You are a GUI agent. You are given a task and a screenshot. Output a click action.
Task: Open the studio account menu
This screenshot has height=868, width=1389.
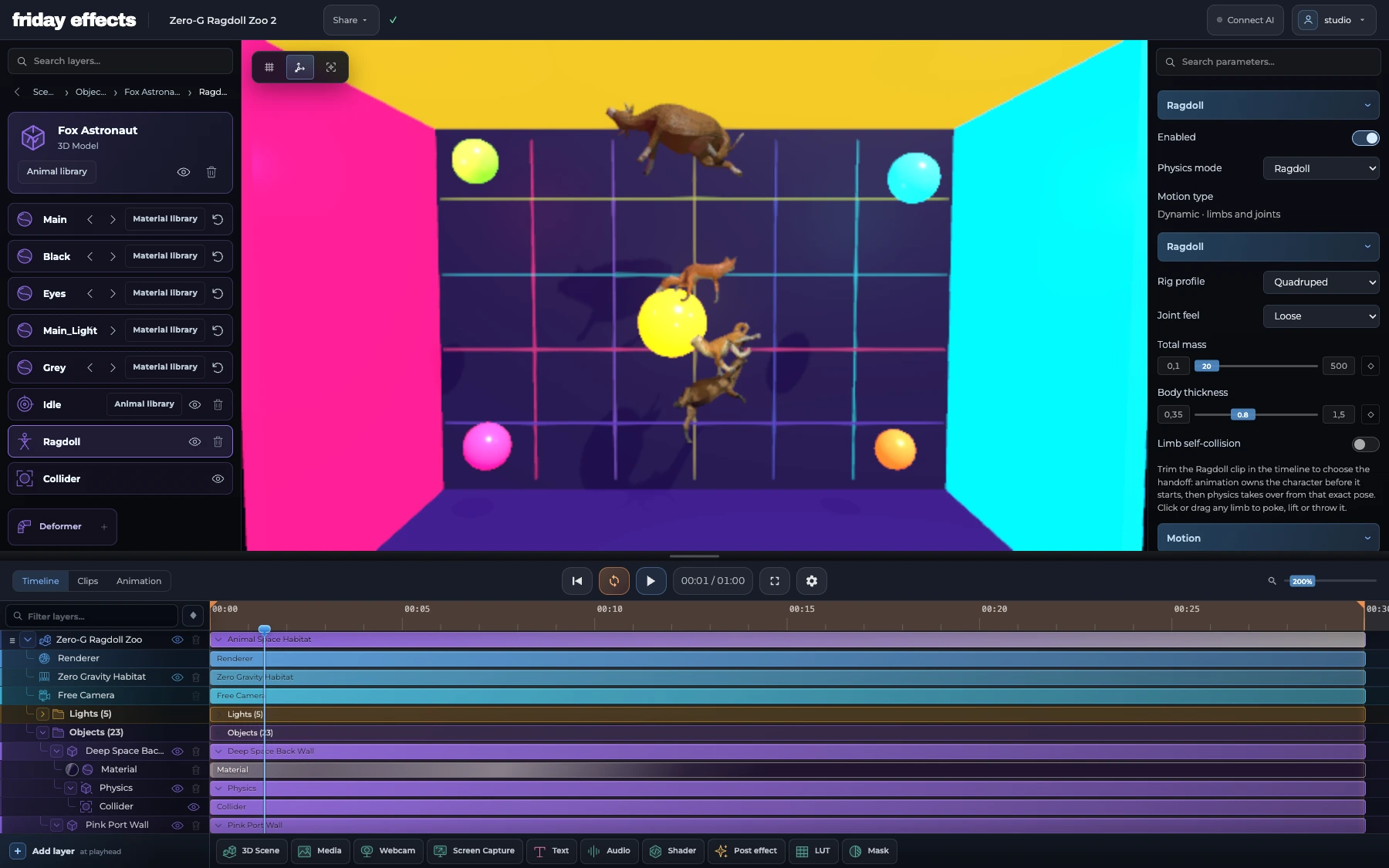pyautogui.click(x=1333, y=20)
